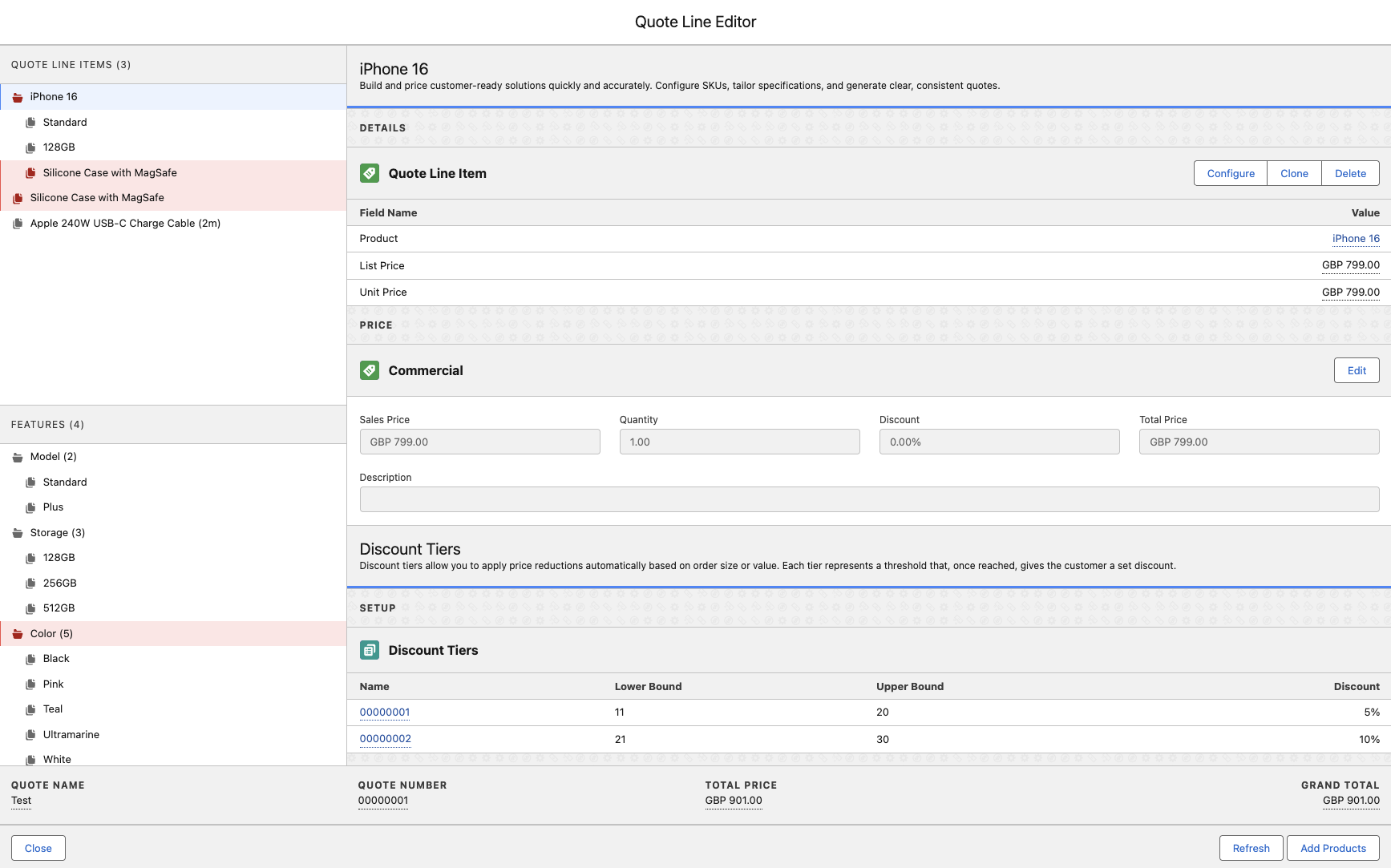Click the document icon beside 256GB
1391x868 pixels.
[30, 583]
